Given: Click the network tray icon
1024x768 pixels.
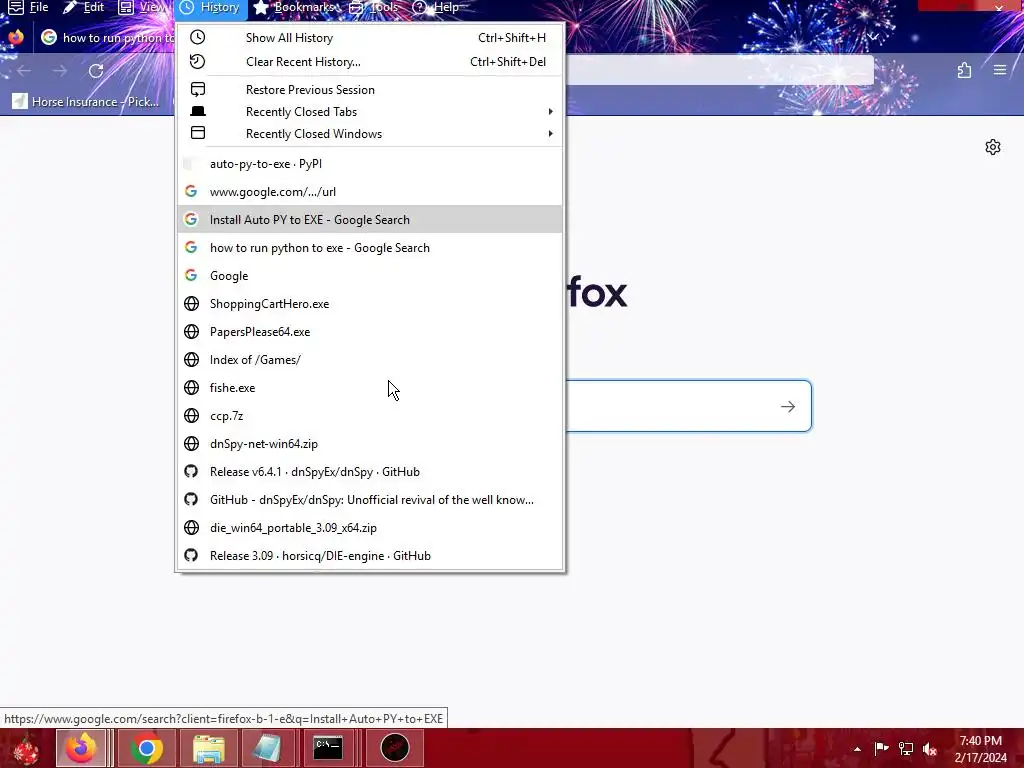Looking at the screenshot, I should [x=905, y=748].
